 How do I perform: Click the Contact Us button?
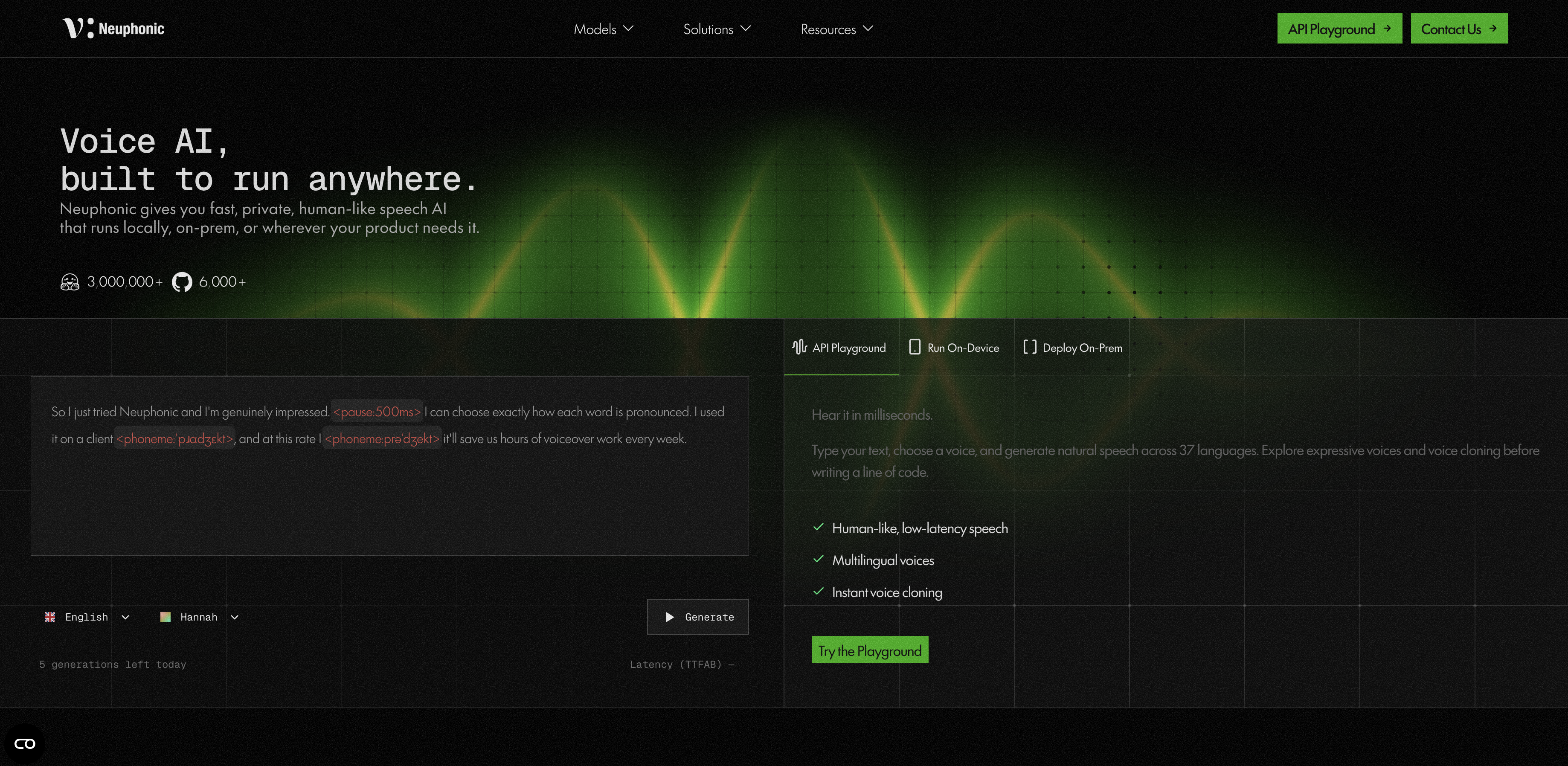[x=1459, y=28]
